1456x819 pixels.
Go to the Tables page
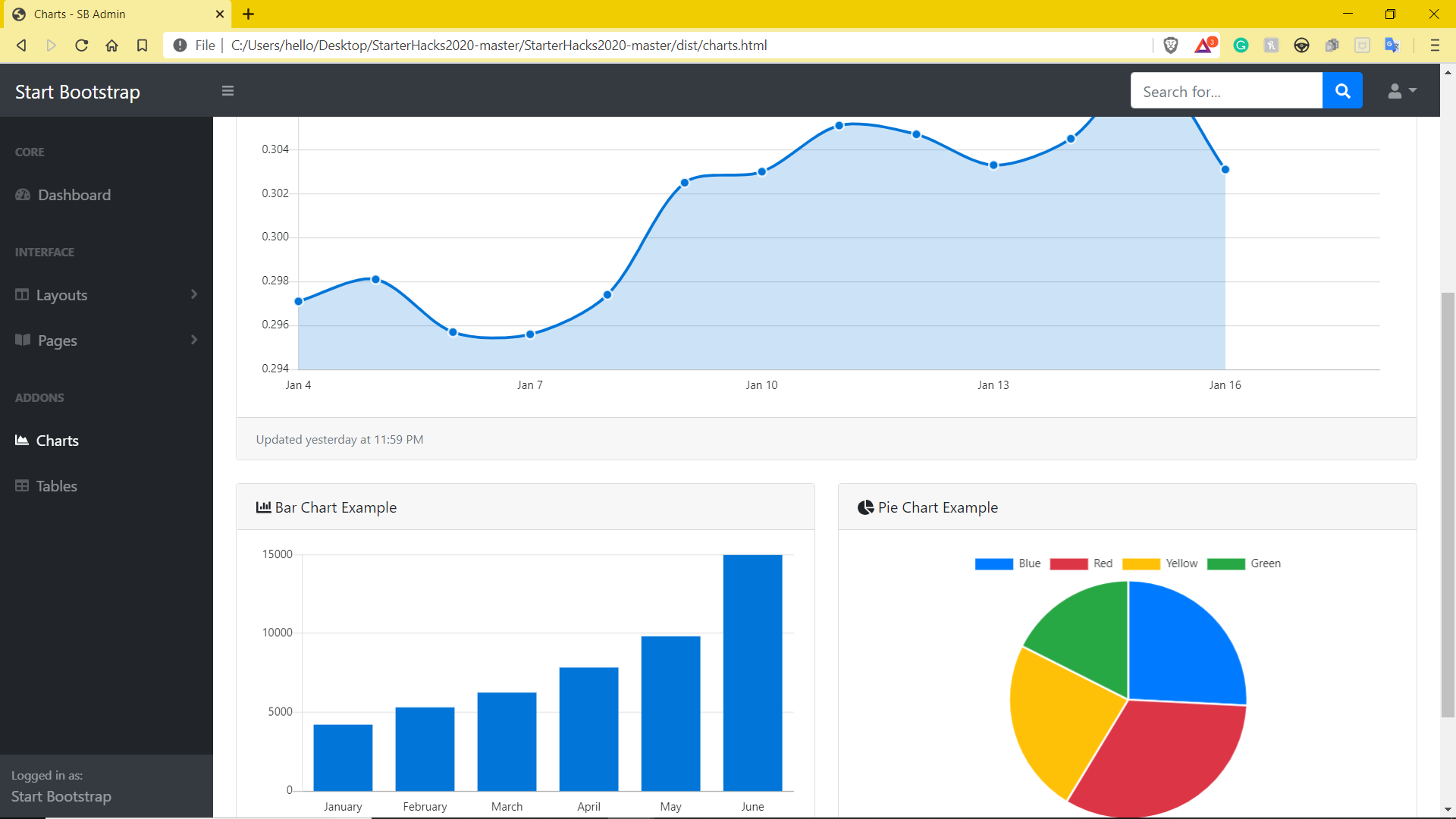[56, 486]
